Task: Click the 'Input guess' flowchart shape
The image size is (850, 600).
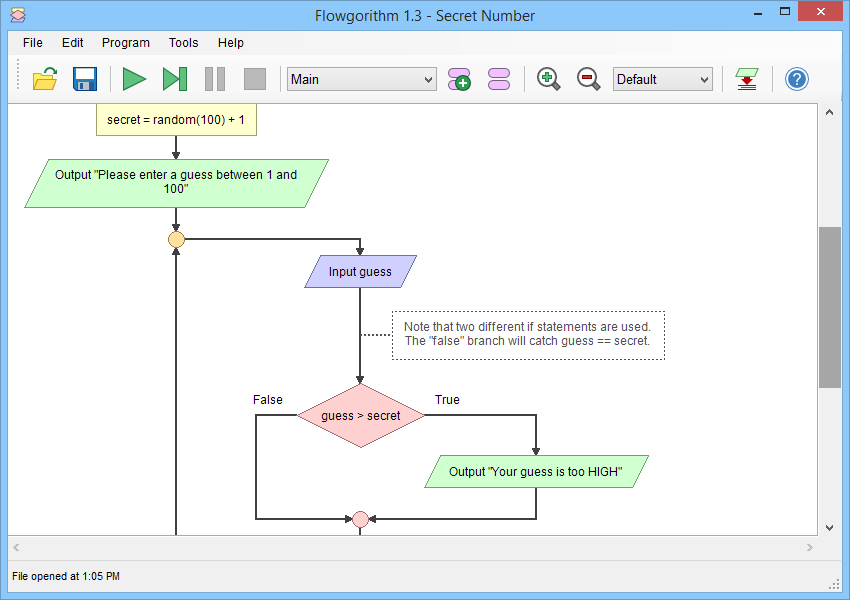Action: [x=360, y=272]
